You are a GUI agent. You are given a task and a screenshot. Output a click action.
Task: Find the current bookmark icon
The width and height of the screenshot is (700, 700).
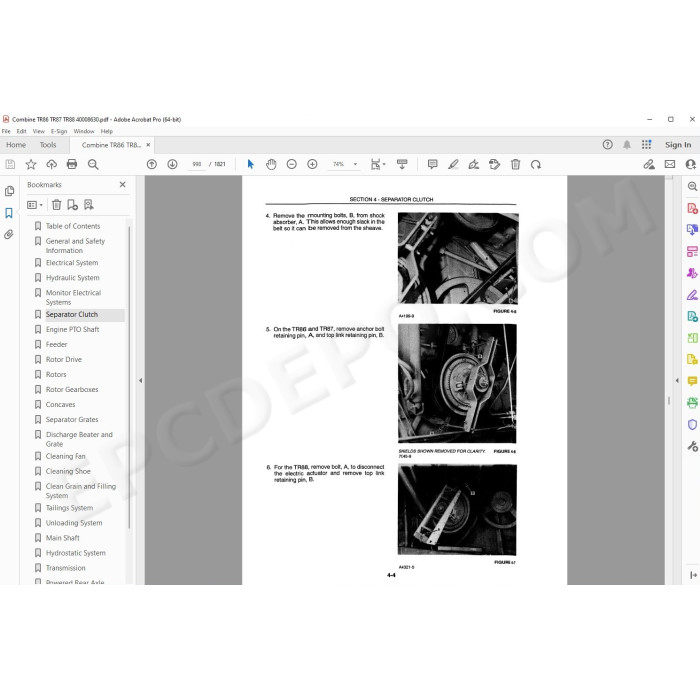[89, 205]
